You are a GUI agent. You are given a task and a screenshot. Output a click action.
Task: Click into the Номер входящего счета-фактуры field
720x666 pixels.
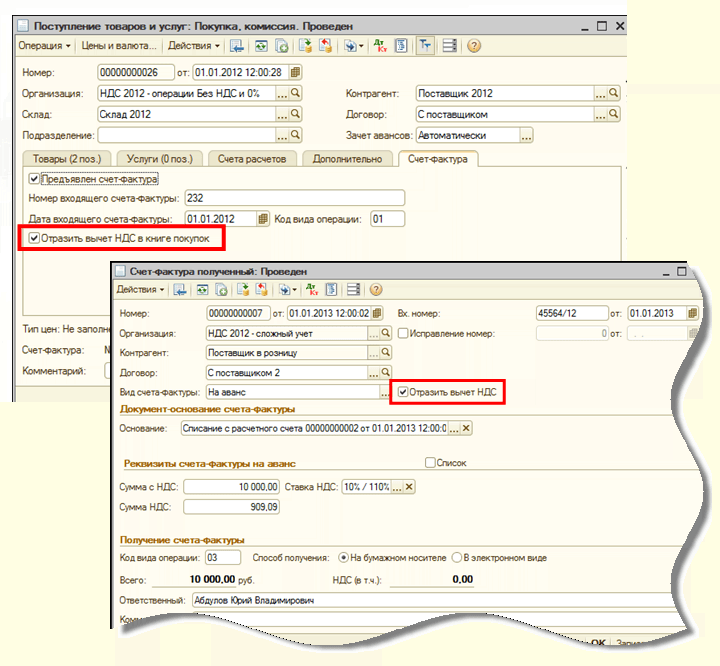[295, 198]
